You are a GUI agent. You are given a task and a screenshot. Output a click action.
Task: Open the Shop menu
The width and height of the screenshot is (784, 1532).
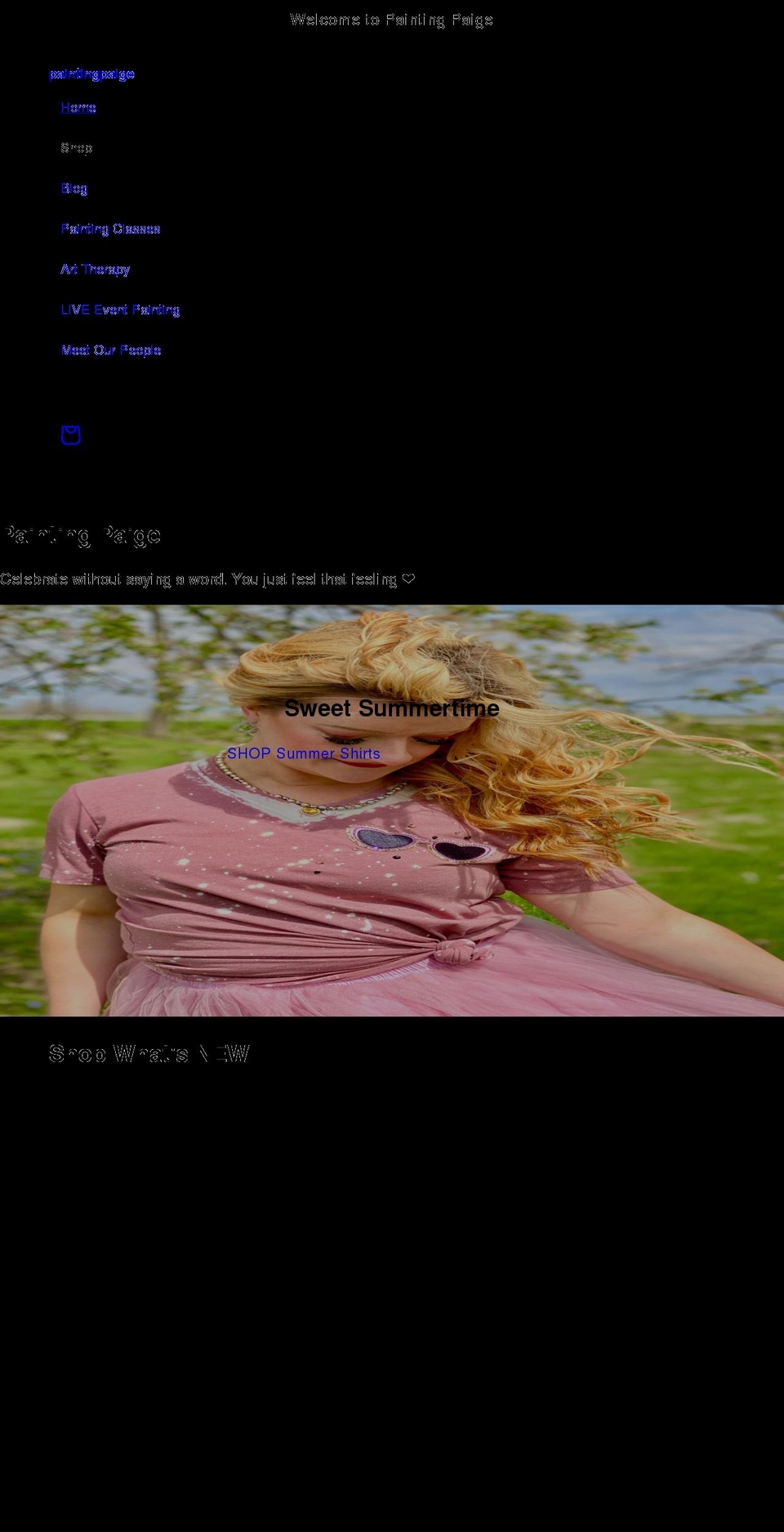(76, 148)
